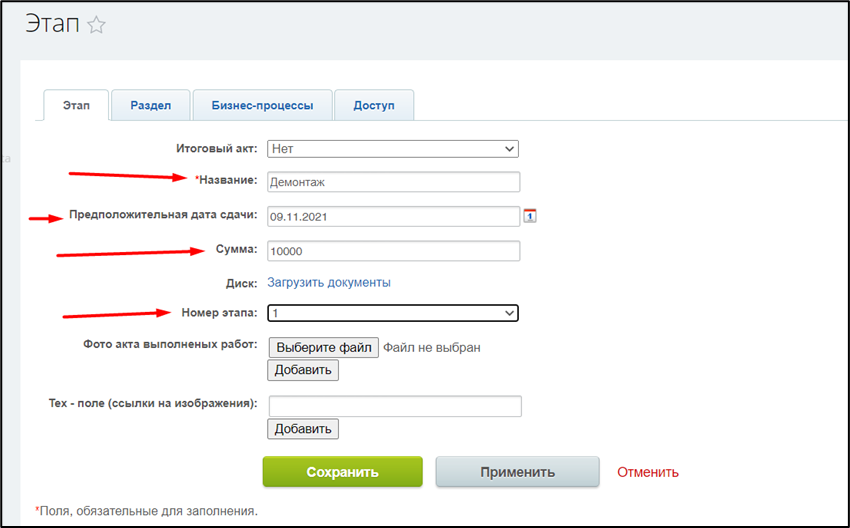Focus the Название field containing Демонтаж
850x528 pixels.
click(x=393, y=182)
